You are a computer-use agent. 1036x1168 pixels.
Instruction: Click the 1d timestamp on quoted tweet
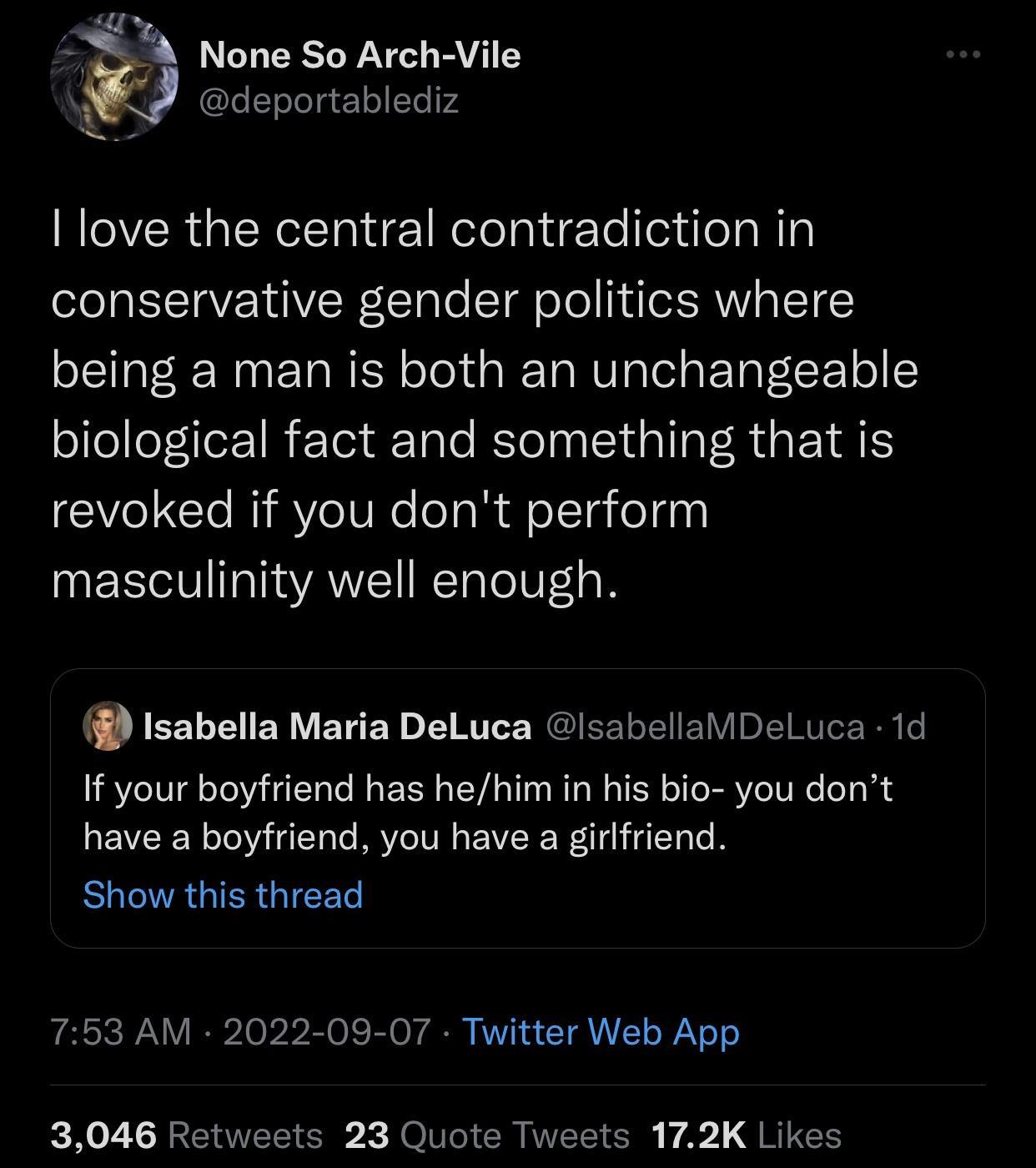coord(908,727)
